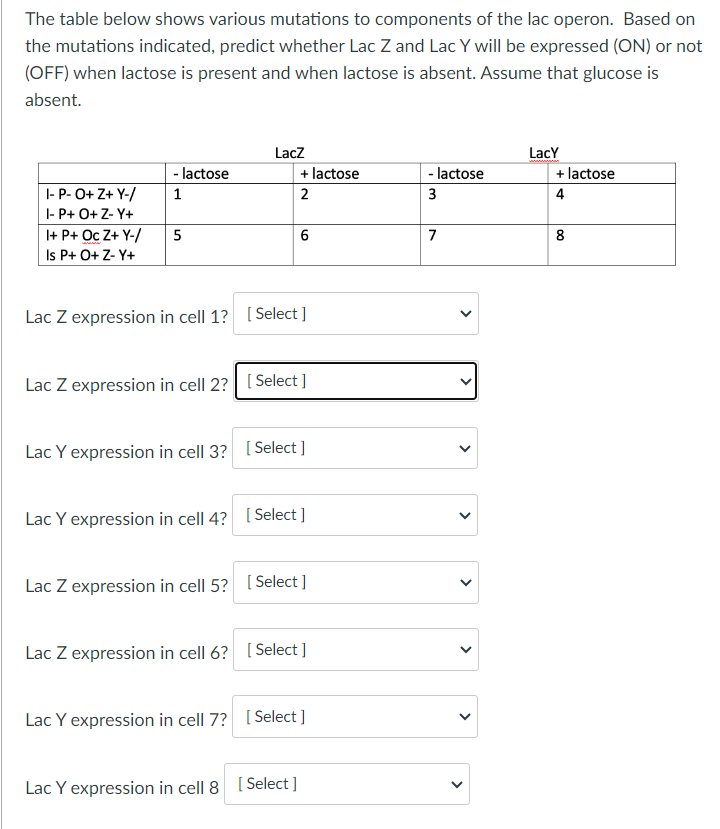
Task: Click the underlined LacY column header
Action: (541, 153)
